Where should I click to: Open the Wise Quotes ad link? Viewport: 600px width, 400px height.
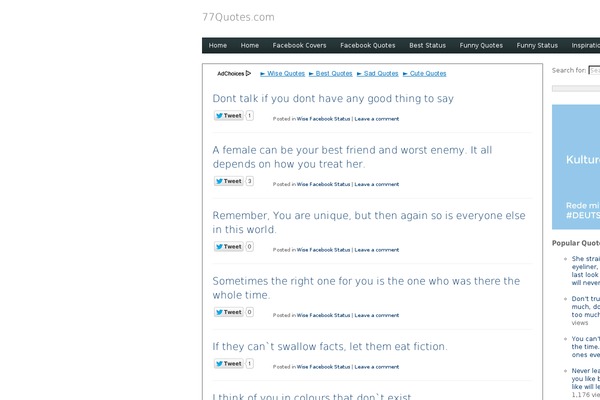282,73
